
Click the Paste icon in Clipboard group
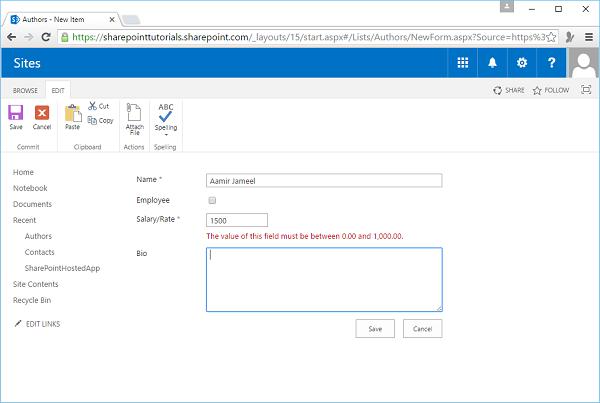coord(72,115)
